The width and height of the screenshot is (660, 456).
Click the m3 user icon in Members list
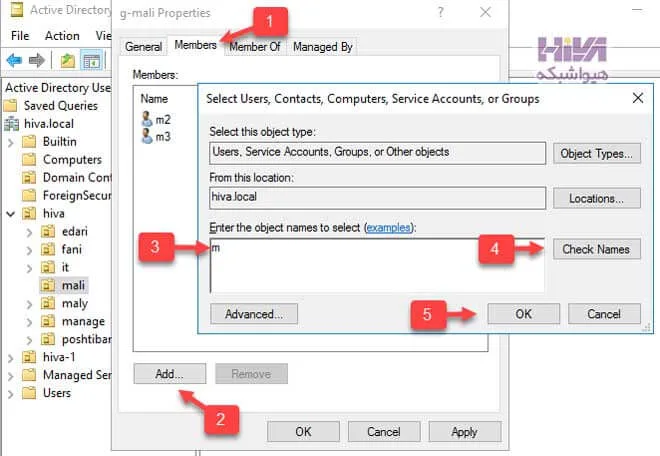[x=146, y=136]
